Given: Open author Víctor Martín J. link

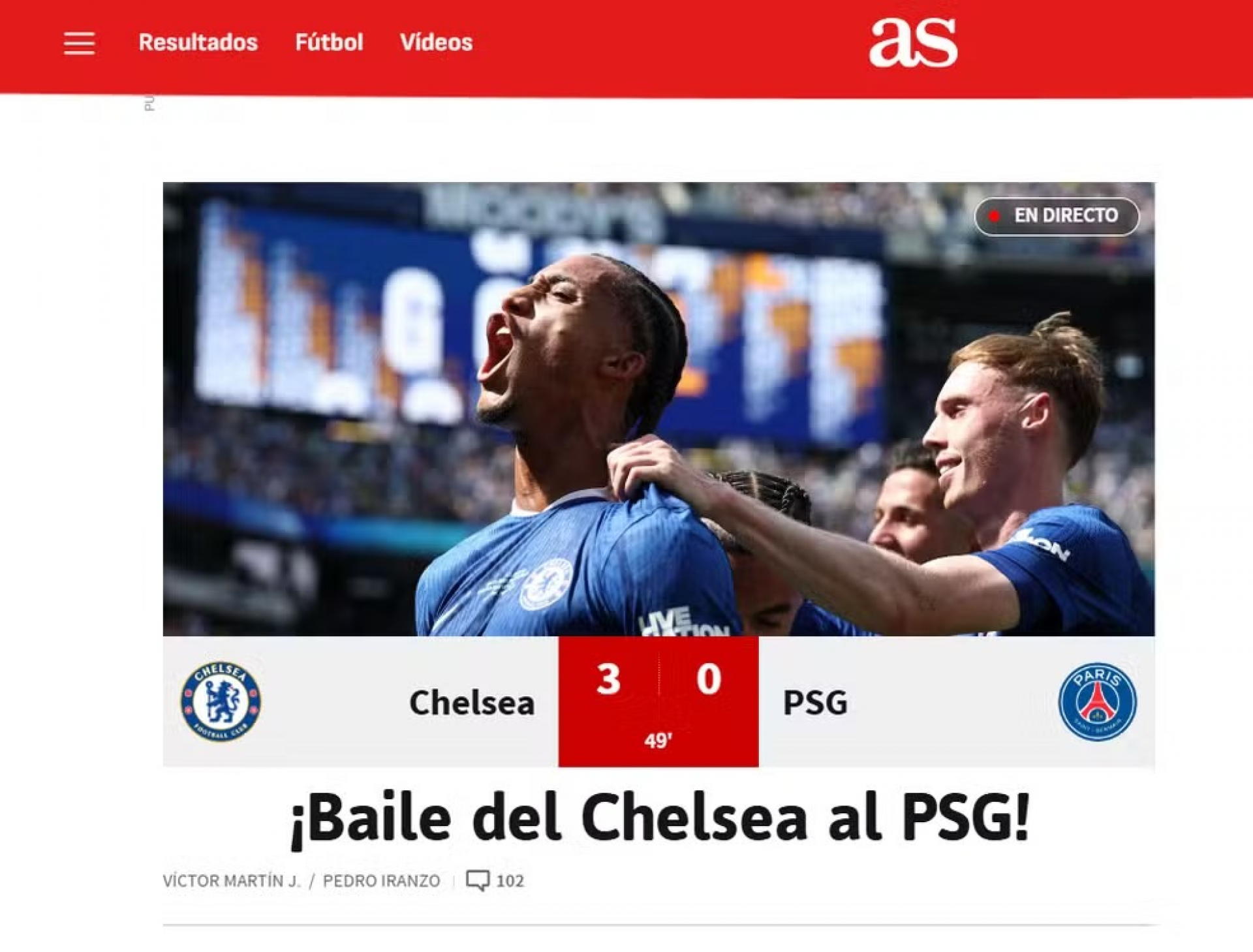Looking at the screenshot, I should pos(232,881).
